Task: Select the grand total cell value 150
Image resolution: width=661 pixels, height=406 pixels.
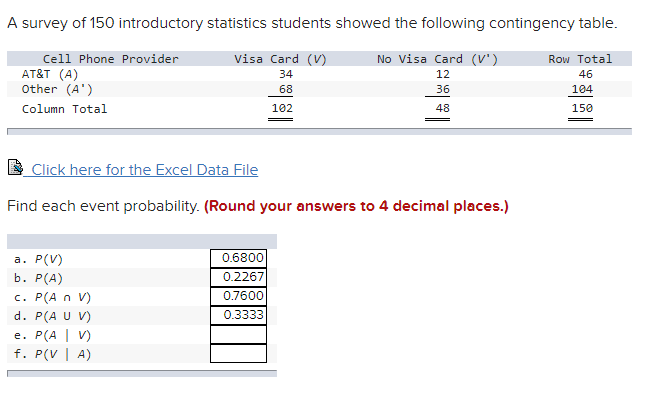Action: [x=582, y=109]
